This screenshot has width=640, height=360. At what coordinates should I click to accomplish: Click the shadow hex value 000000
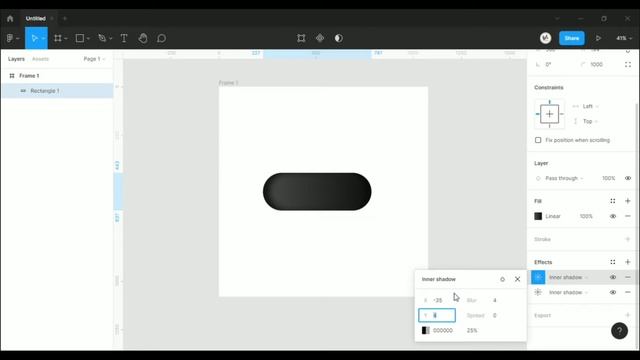coord(442,330)
